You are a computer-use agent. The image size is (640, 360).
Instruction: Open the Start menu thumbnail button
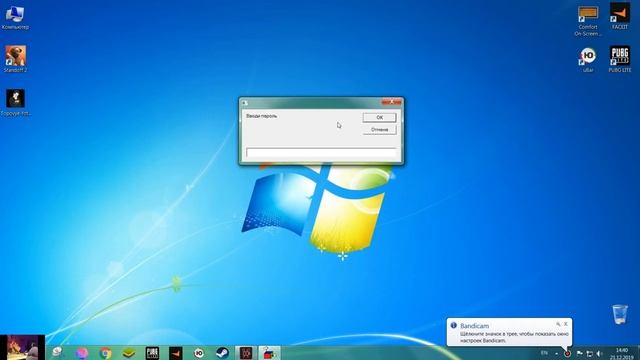[22, 347]
